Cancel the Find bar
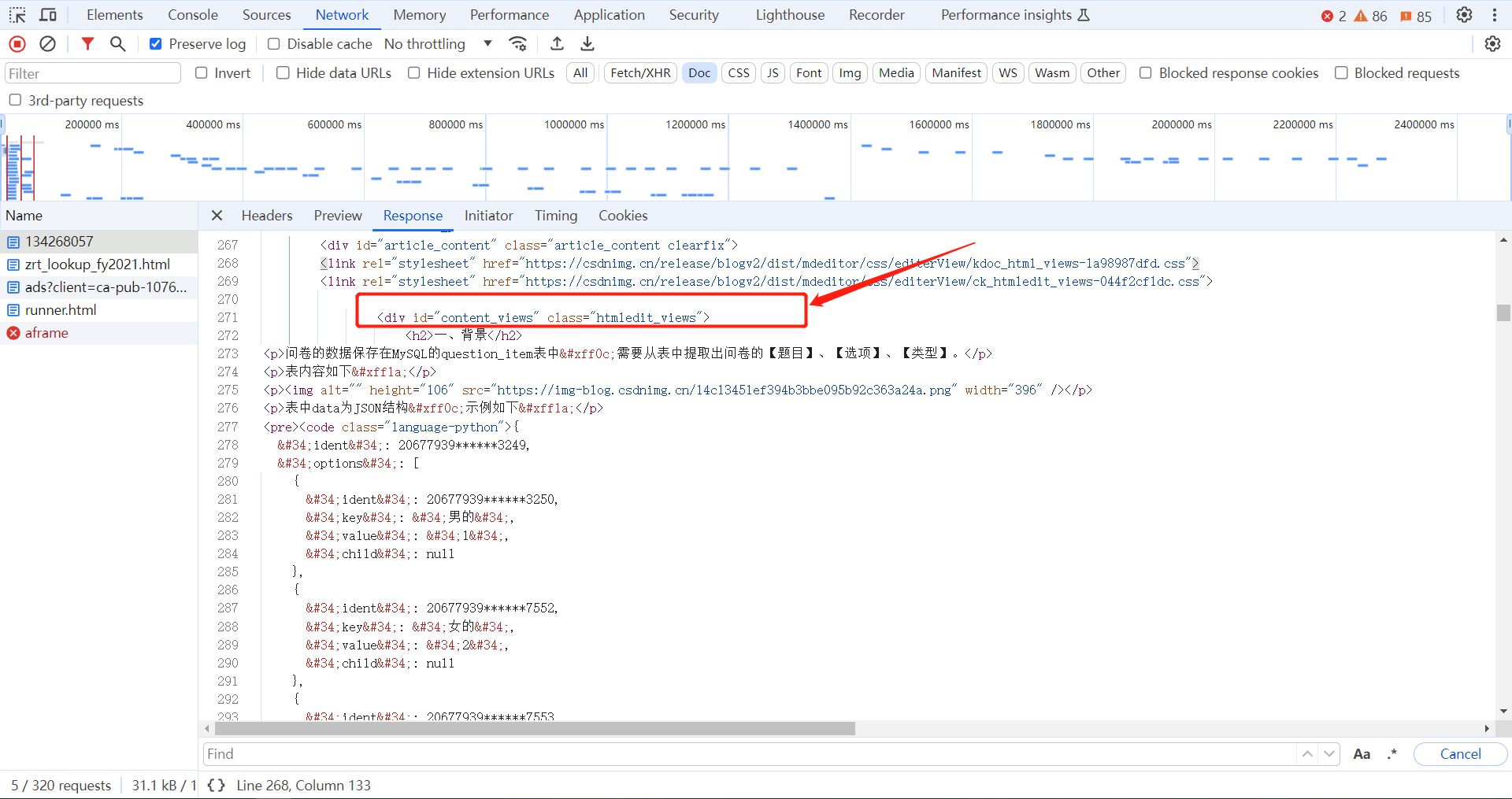Viewport: 1512px width, 799px height. [x=1460, y=754]
